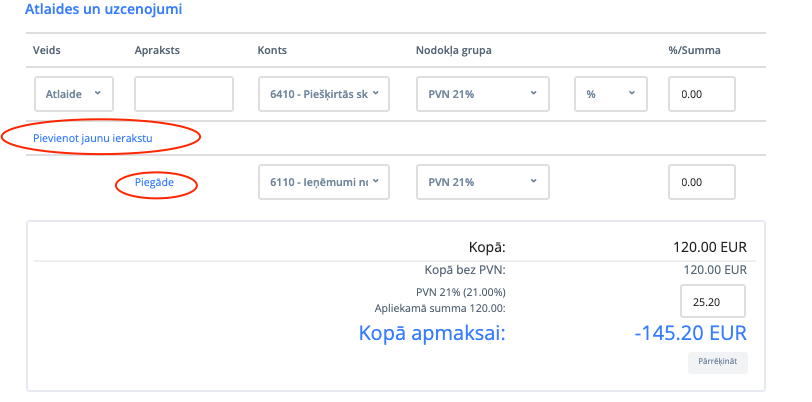Click the Atlaide row 0.00 amount field
This screenshot has height=402, width=812.
click(701, 94)
